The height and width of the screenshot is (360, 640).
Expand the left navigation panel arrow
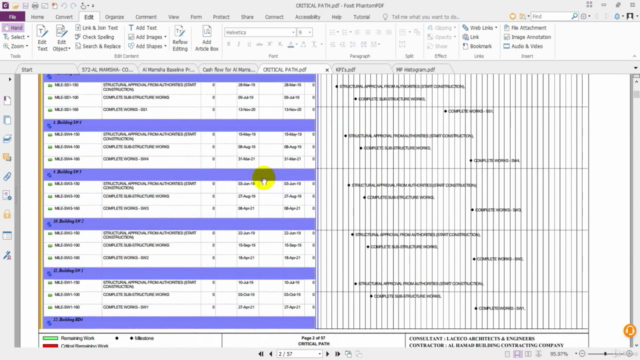click(x=10, y=79)
